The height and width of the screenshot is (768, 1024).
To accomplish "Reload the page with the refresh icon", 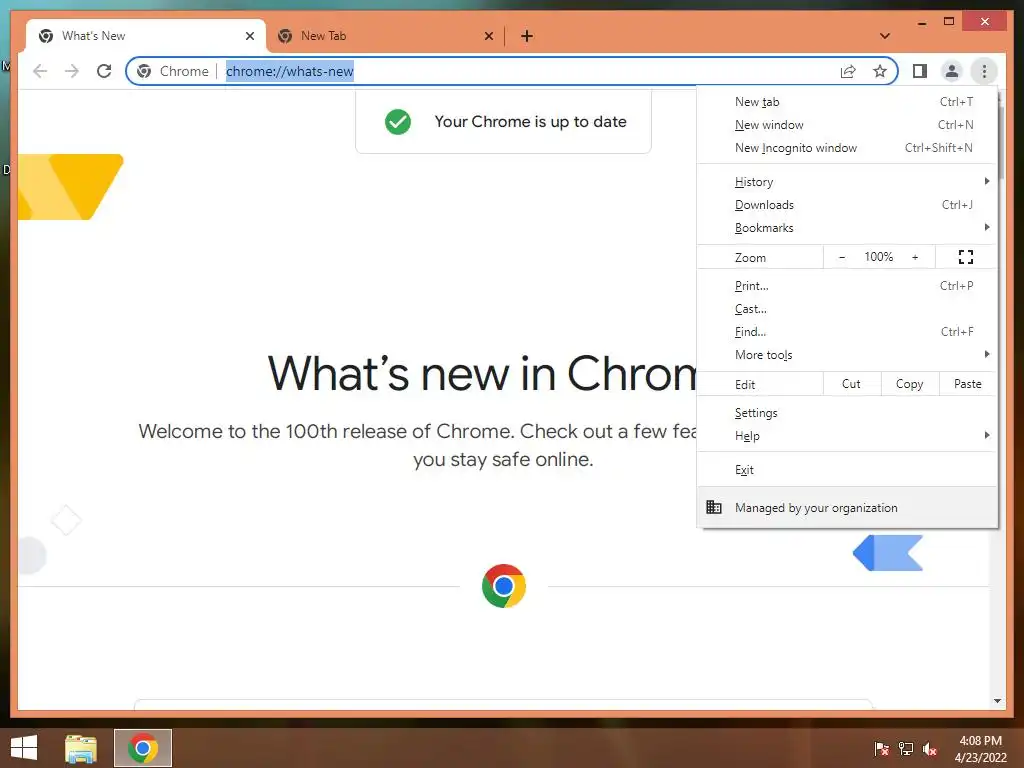I will click(x=104, y=71).
